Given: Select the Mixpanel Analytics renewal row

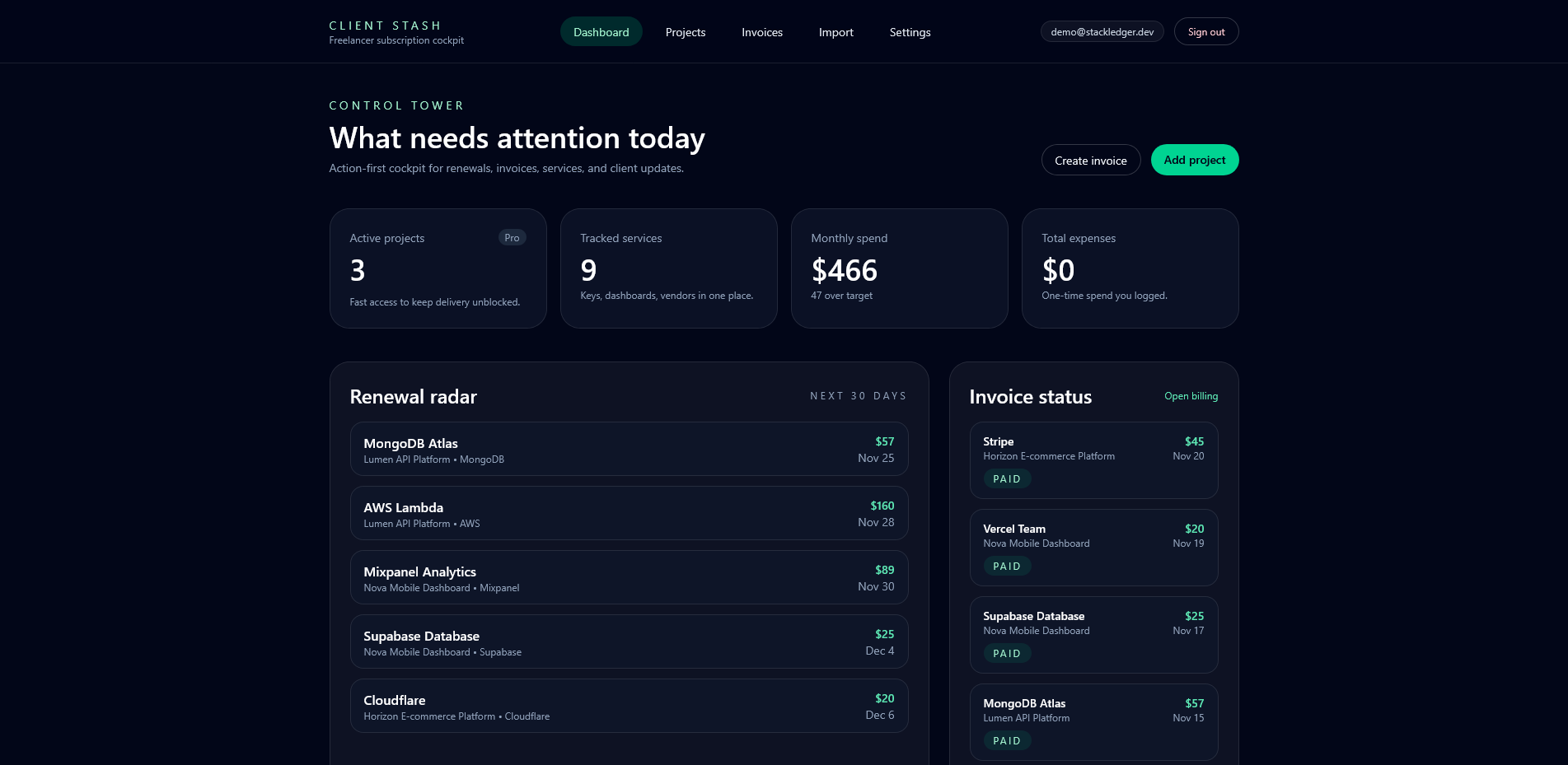Looking at the screenshot, I should coord(630,577).
